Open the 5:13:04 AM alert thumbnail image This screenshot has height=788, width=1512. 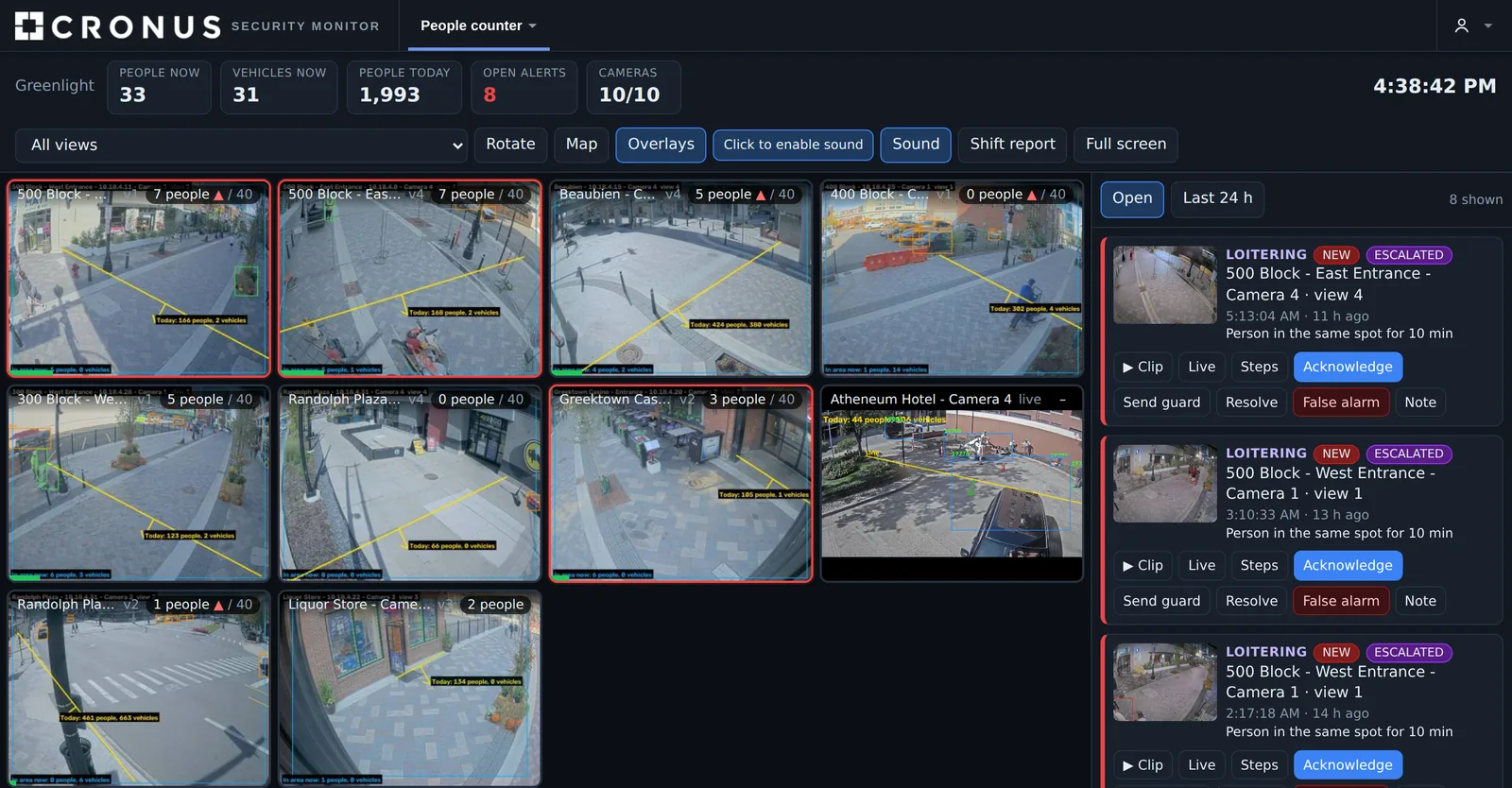pyautogui.click(x=1164, y=285)
